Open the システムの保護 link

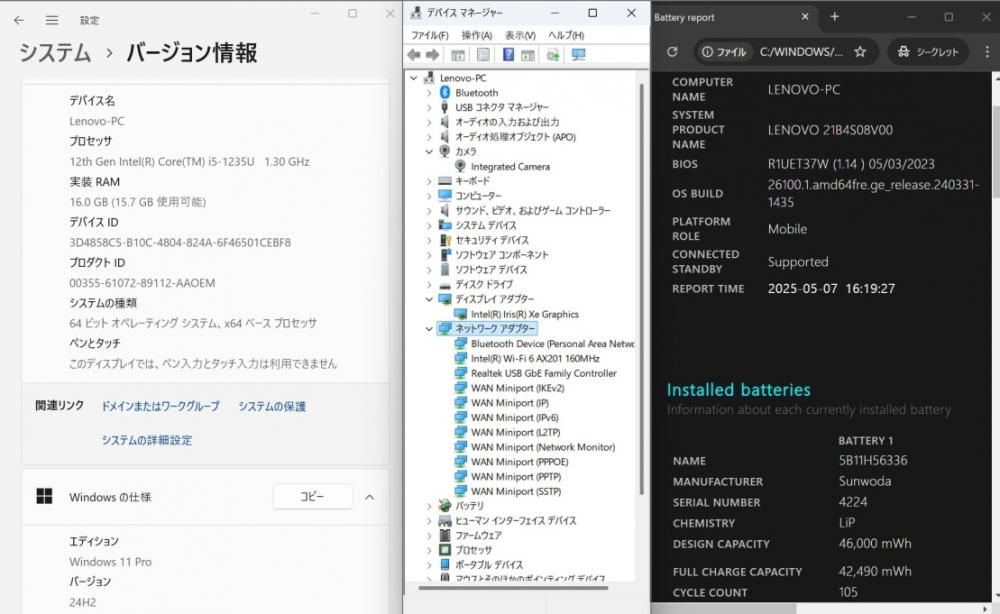click(272, 406)
